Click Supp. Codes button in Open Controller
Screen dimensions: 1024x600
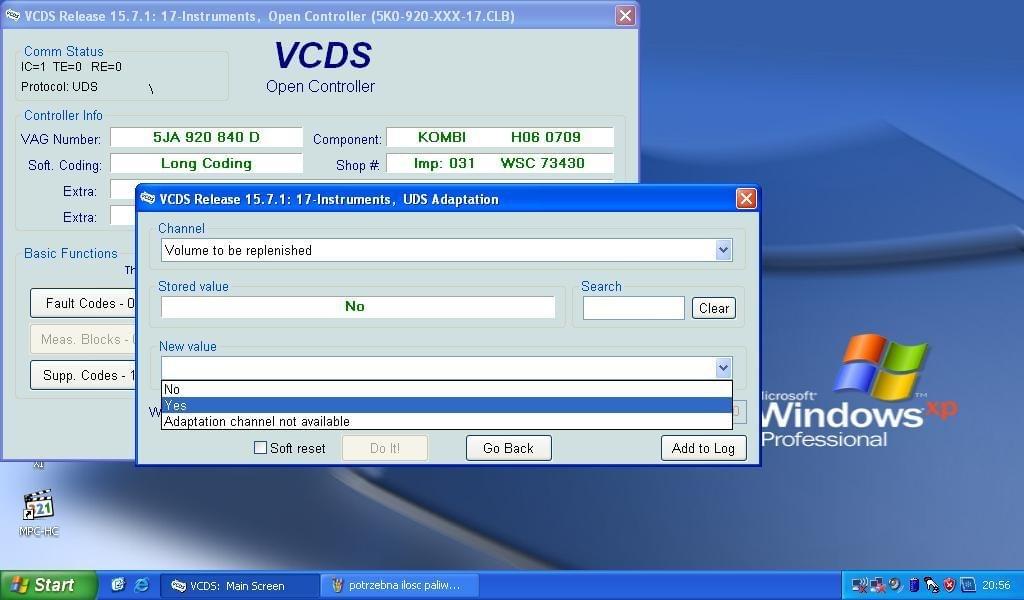83,375
